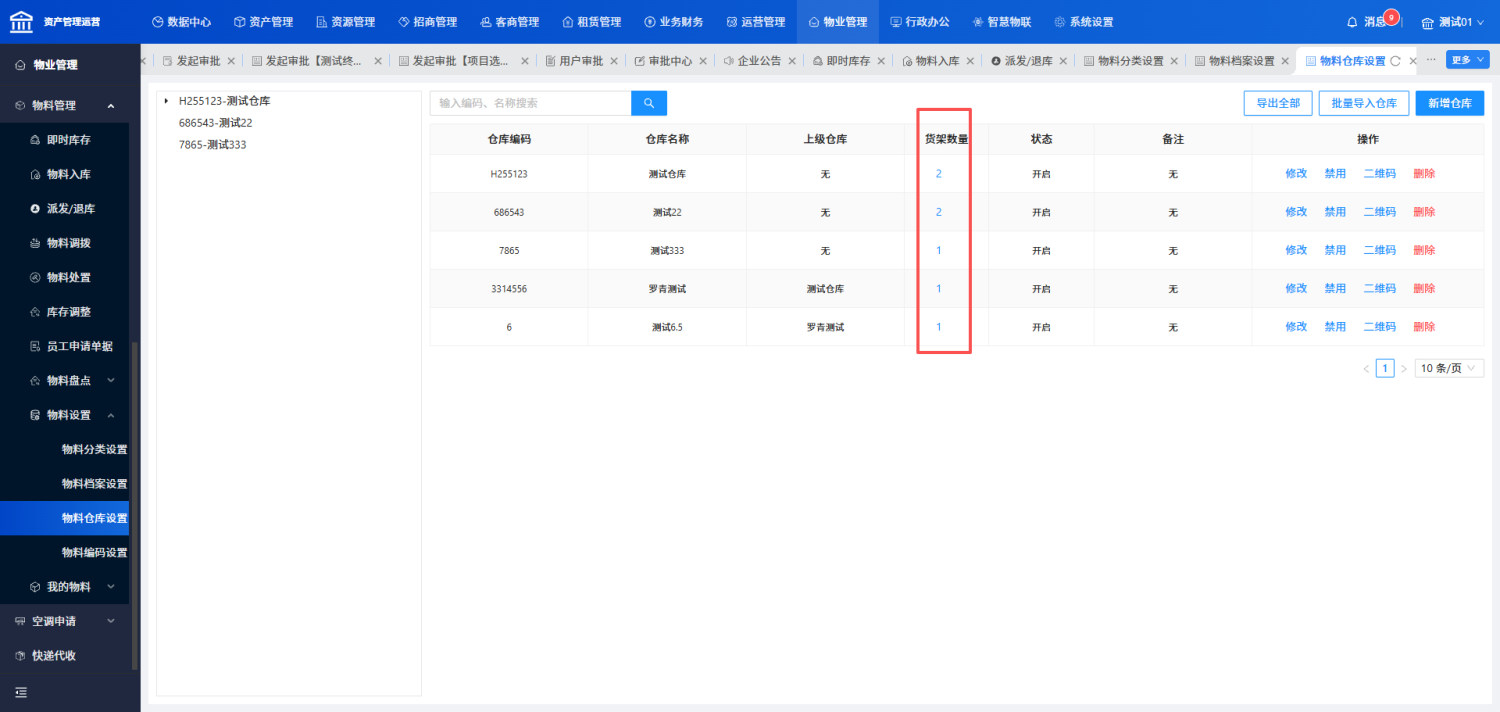Open shelf count 1 for 罗吉测试
1500x712 pixels.
click(x=939, y=289)
